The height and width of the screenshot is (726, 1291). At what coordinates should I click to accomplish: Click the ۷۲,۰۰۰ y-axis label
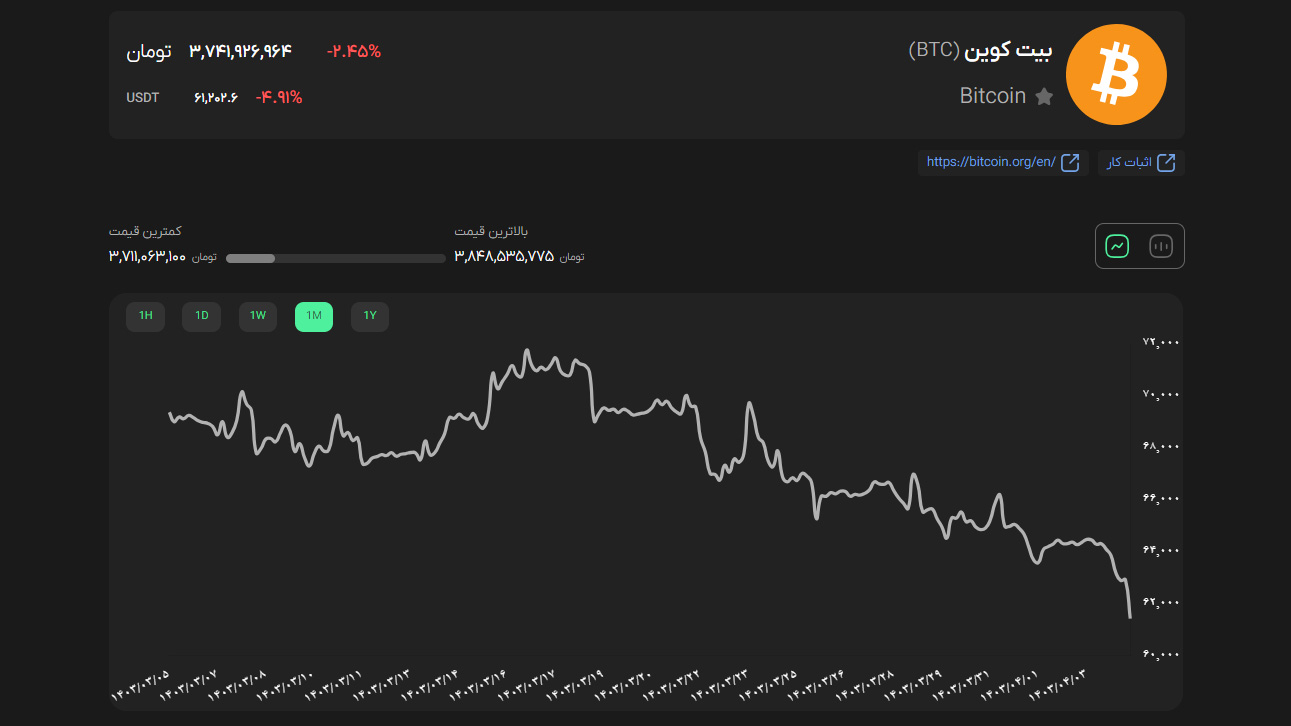click(1161, 342)
